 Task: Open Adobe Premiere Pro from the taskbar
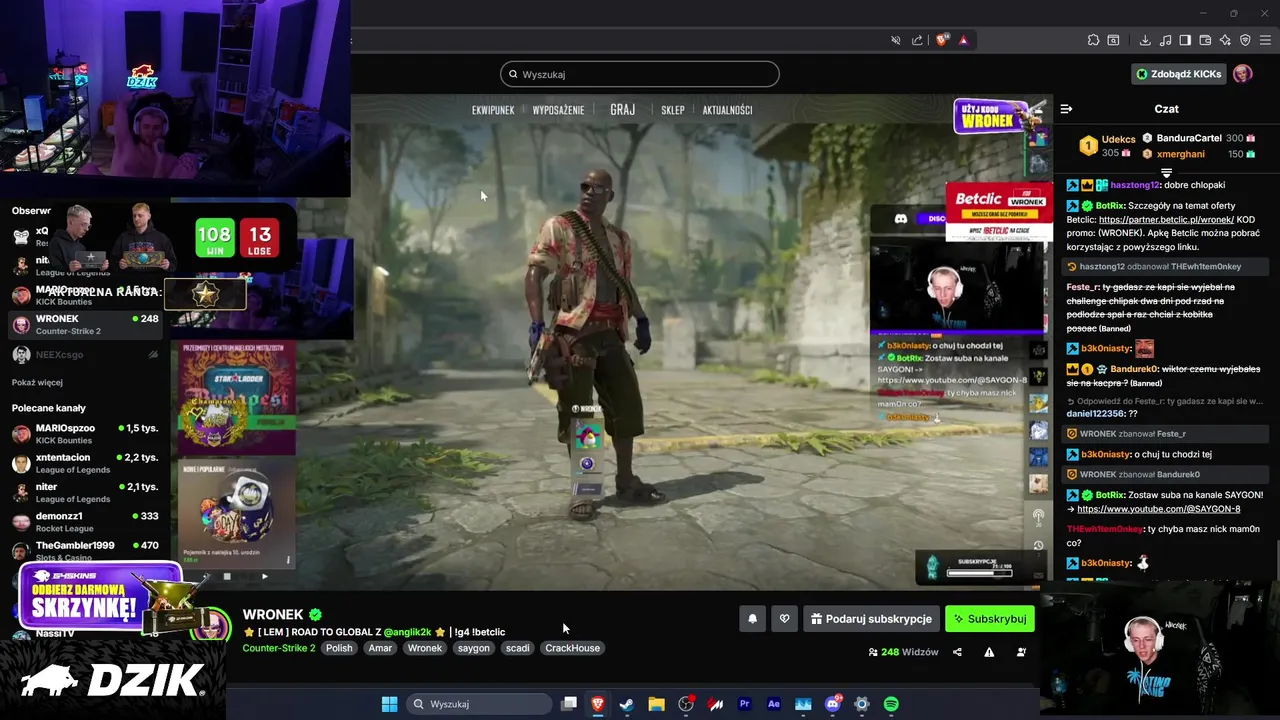tap(744, 704)
